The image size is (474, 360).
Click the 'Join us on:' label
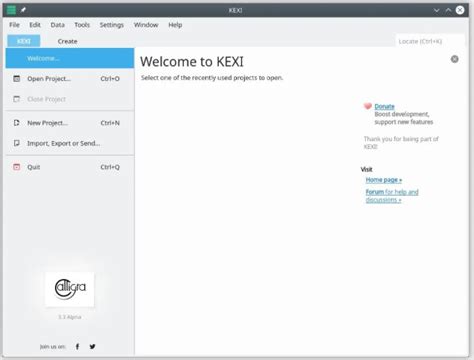[53, 347]
